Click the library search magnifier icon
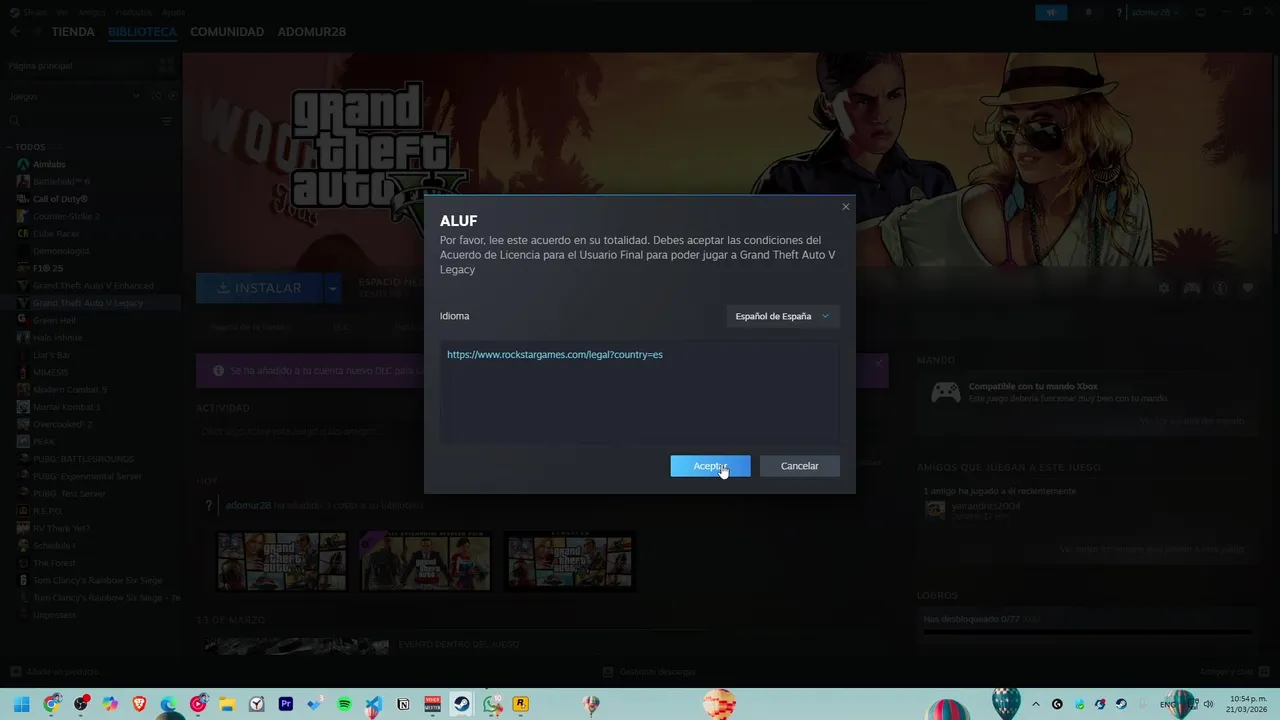This screenshot has height=720, width=1280. 14,121
